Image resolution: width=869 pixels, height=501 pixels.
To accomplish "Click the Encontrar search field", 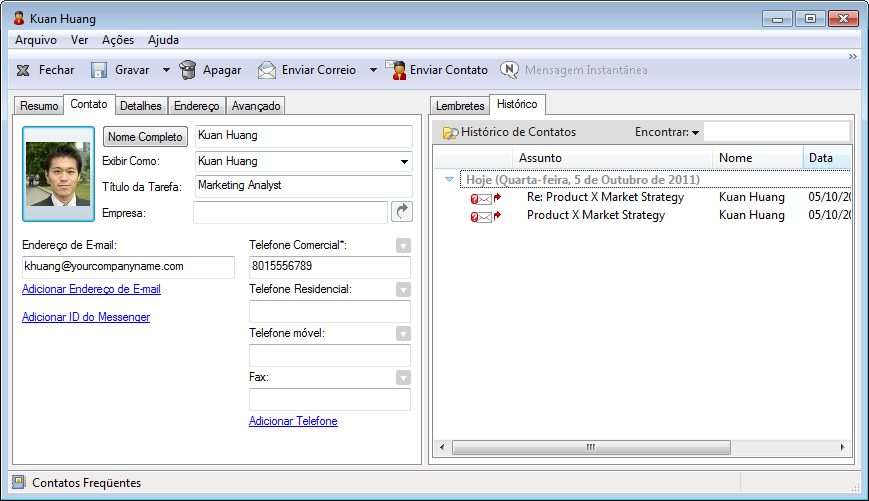I will [x=776, y=132].
